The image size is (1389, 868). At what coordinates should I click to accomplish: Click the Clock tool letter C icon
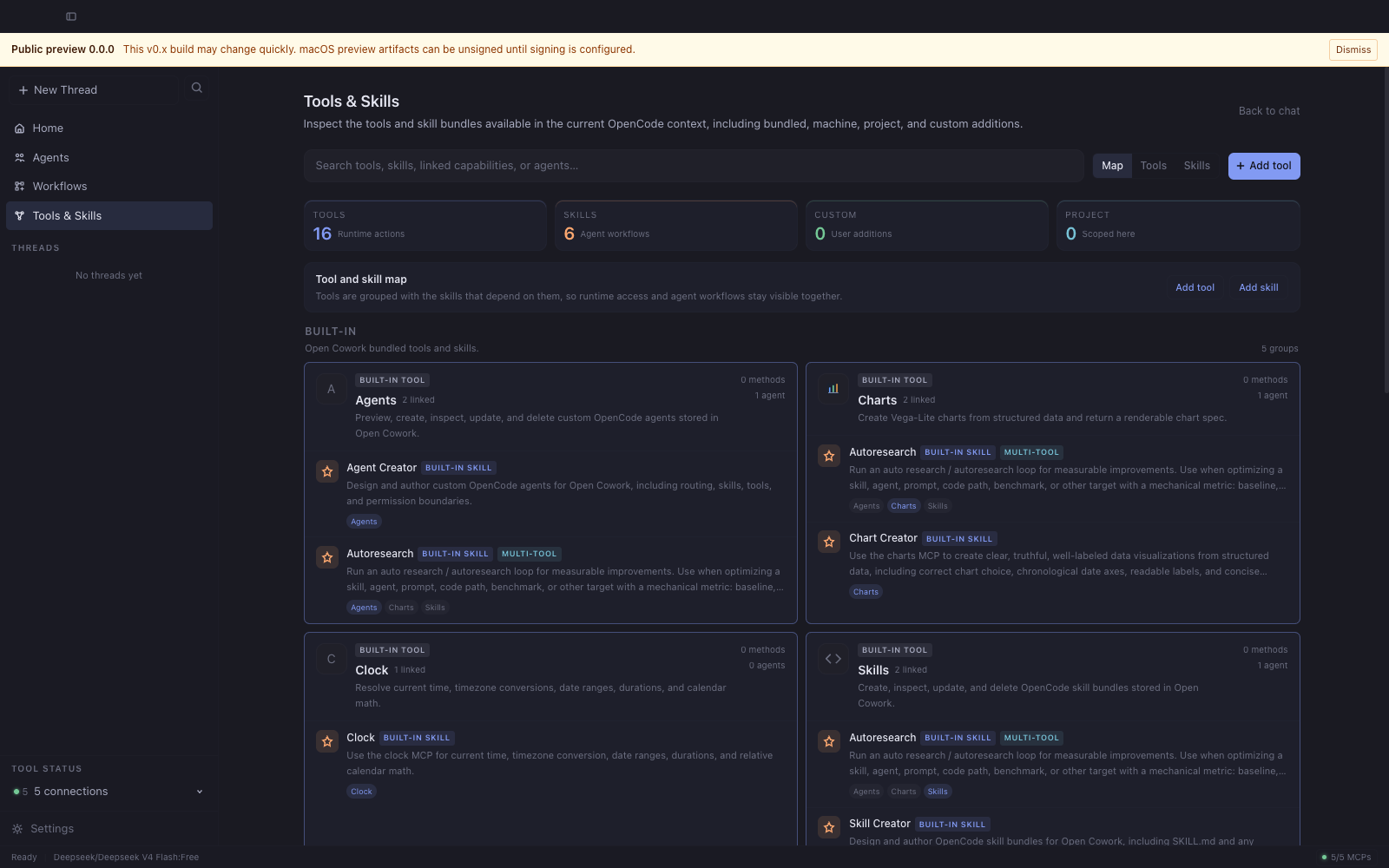pyautogui.click(x=331, y=660)
